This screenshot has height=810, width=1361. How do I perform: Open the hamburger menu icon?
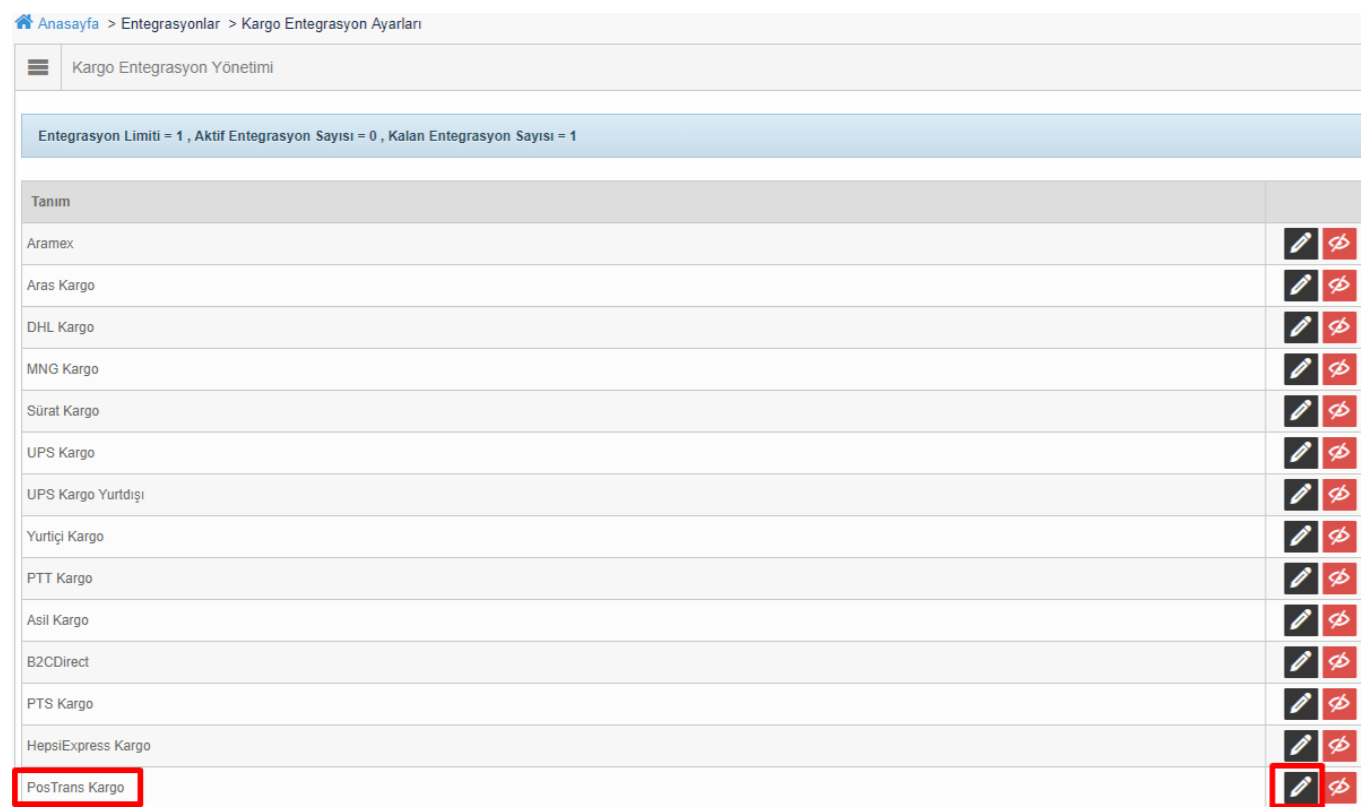38,67
